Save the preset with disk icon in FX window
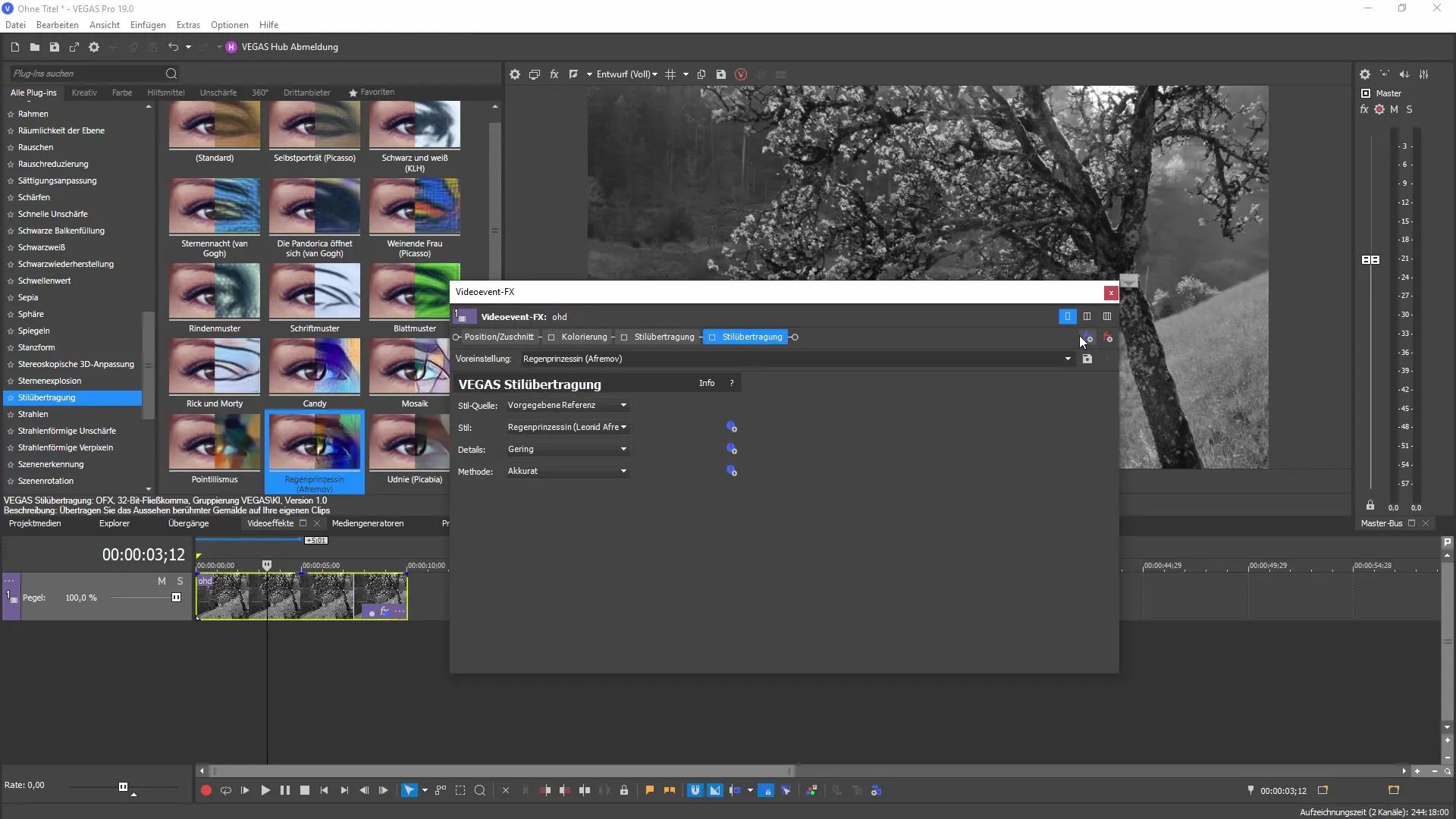This screenshot has height=819, width=1456. tap(1087, 359)
